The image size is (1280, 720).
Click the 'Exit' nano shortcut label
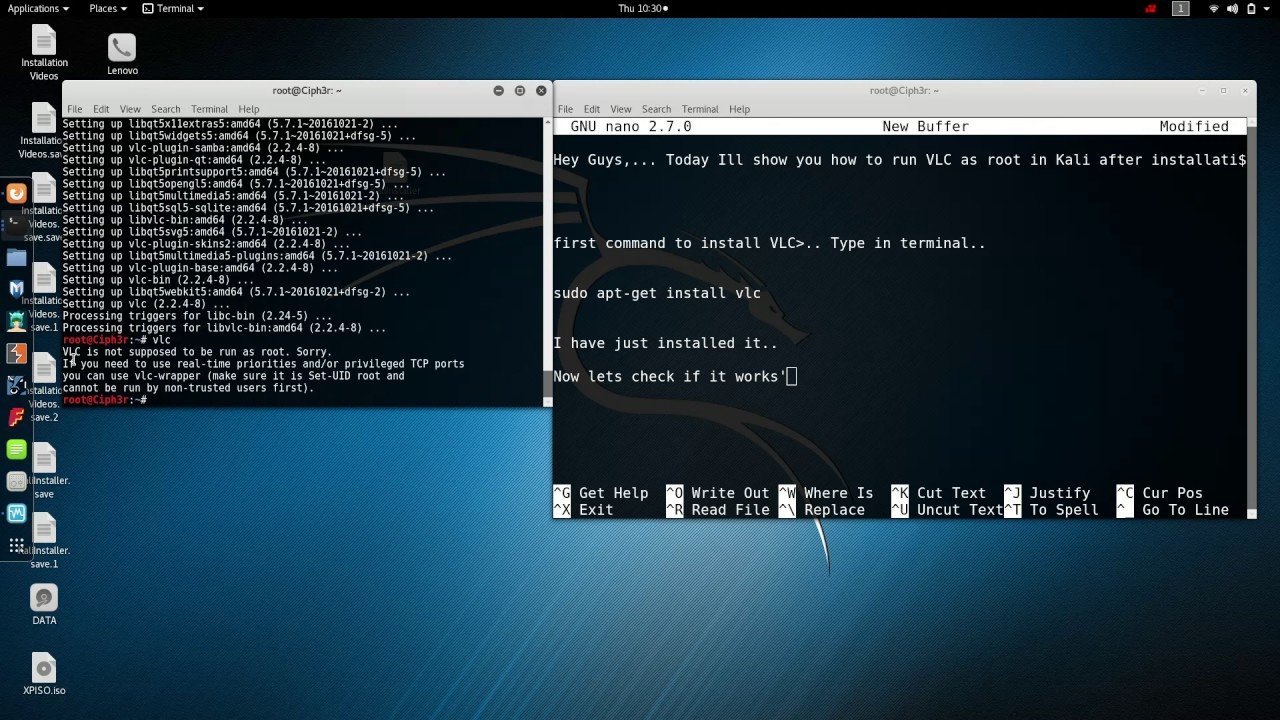(596, 510)
